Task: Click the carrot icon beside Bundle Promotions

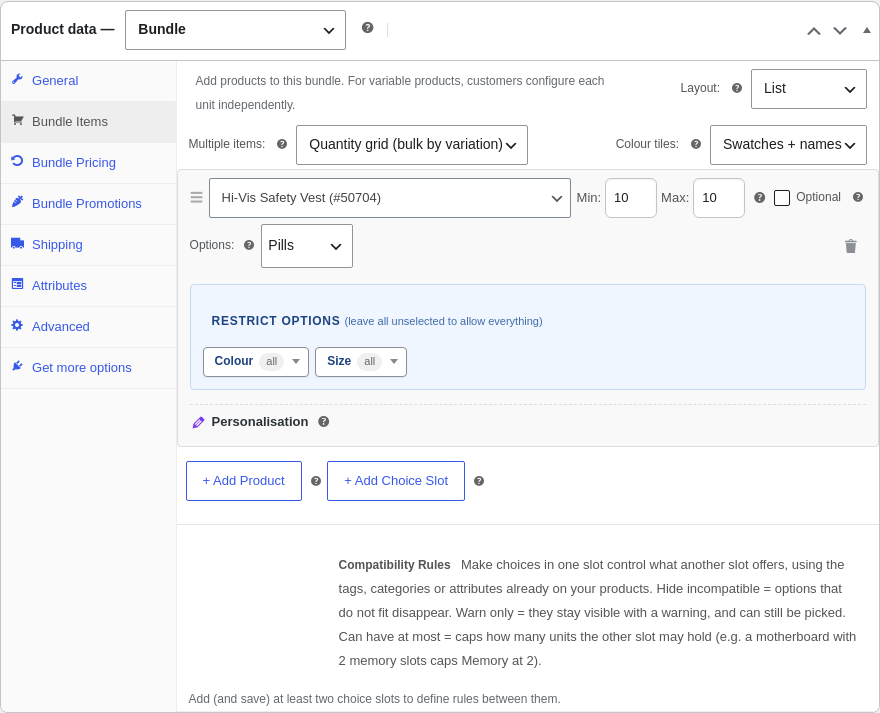Action: tap(17, 202)
